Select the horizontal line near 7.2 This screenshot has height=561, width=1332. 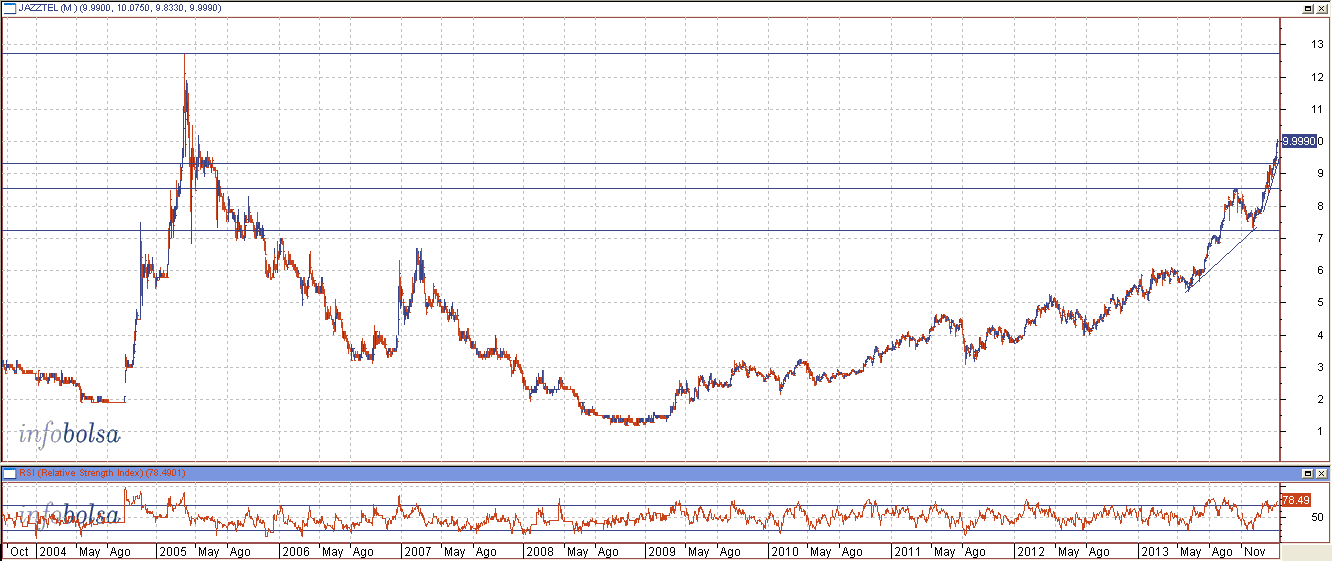tap(640, 231)
